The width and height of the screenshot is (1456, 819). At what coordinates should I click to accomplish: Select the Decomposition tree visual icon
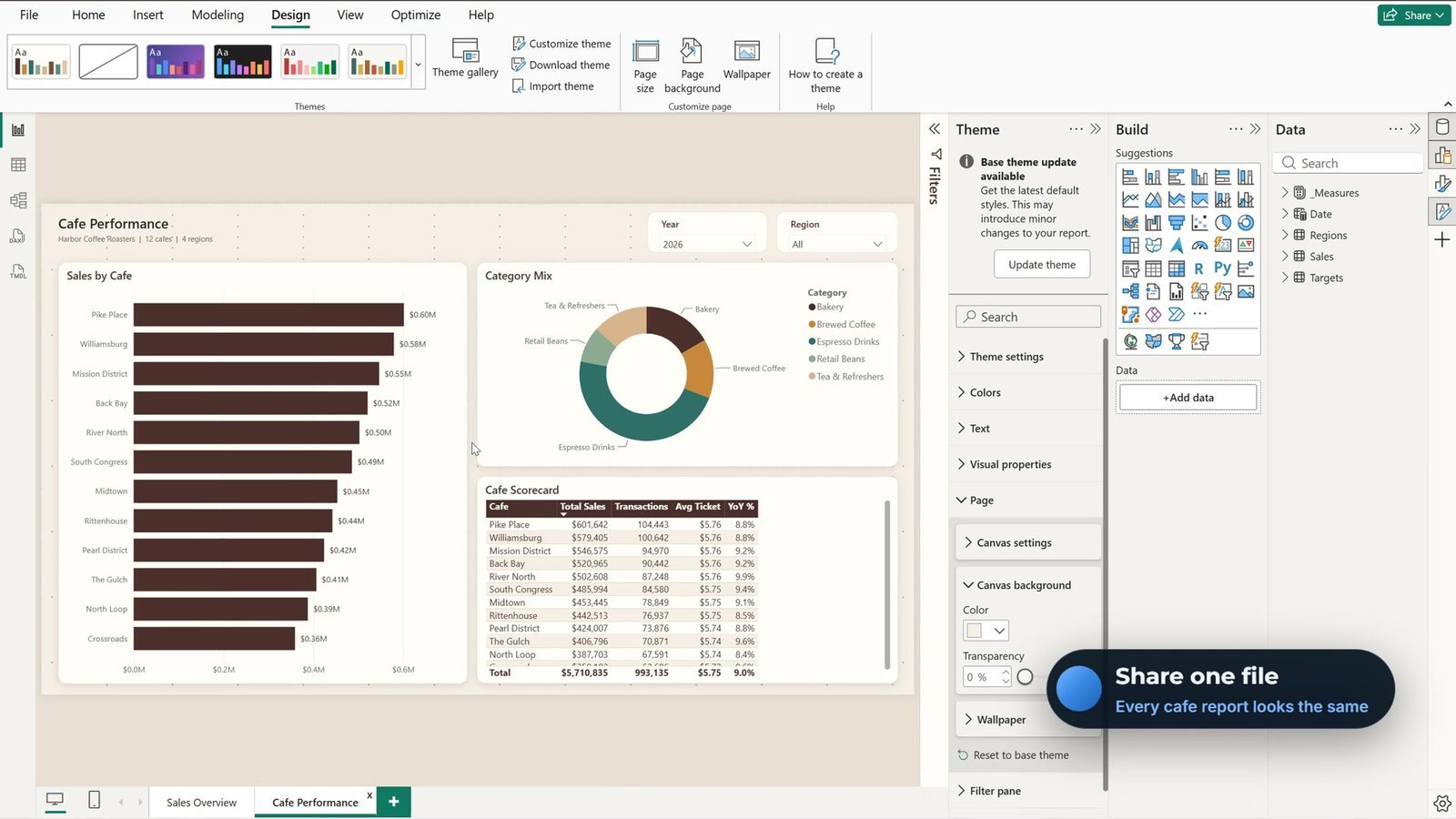pos(1130,291)
